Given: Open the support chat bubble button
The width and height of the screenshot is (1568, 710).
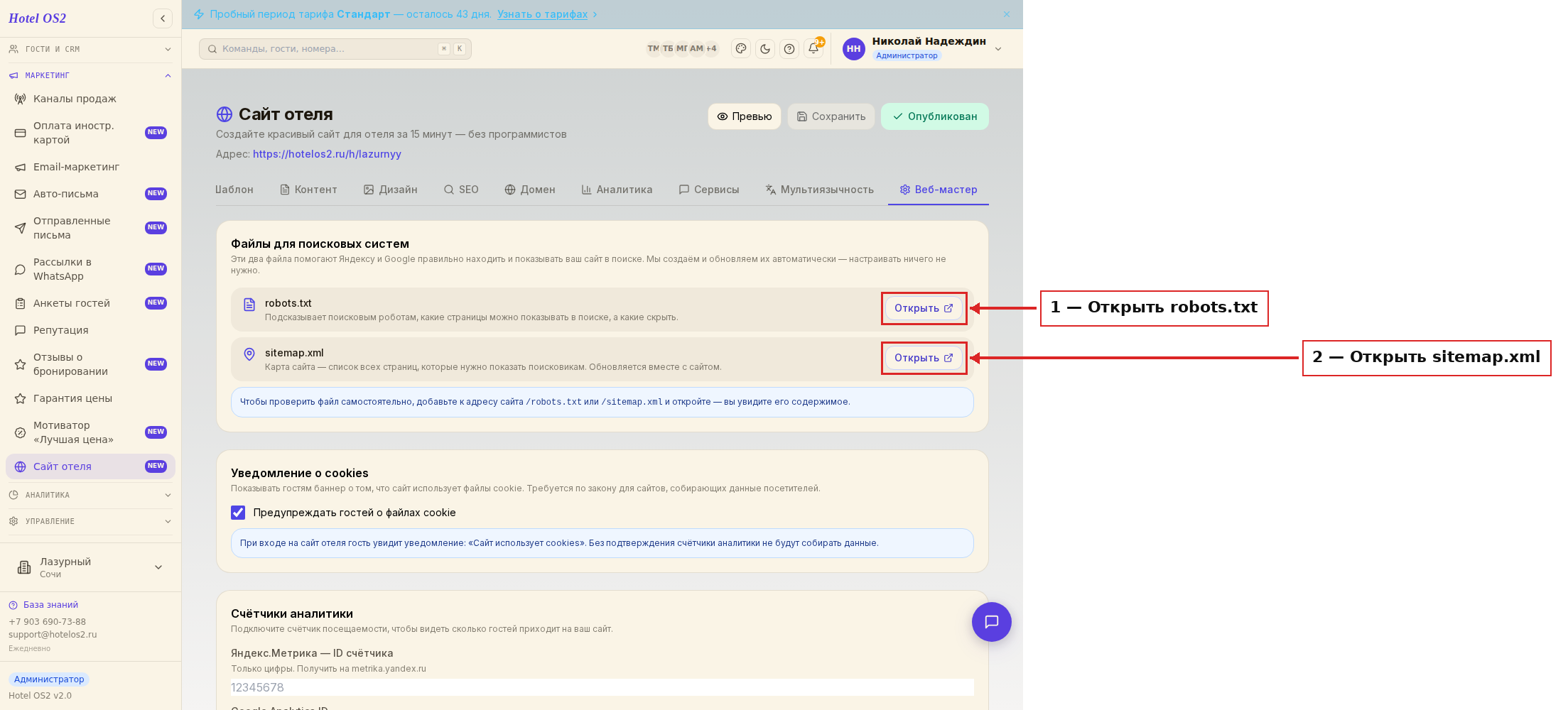Looking at the screenshot, I should 991,622.
